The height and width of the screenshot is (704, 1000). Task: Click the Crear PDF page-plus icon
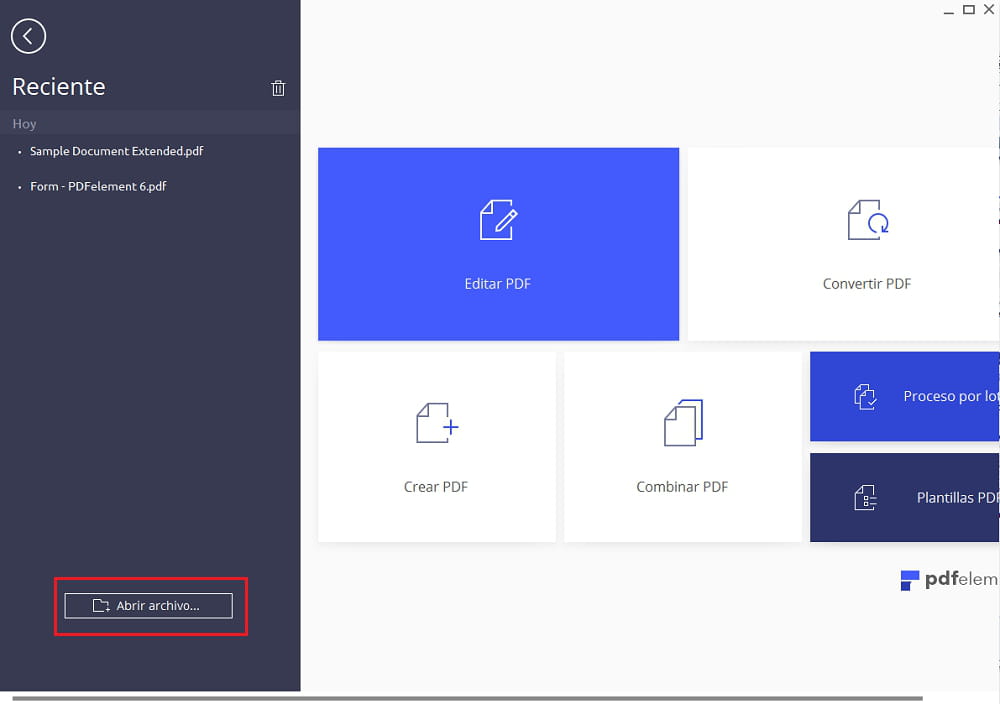click(x=436, y=423)
